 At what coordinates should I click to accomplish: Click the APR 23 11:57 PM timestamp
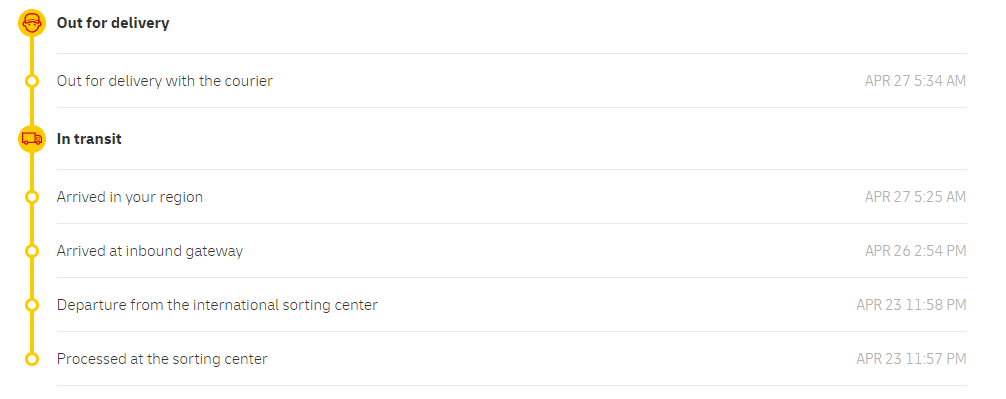(911, 359)
